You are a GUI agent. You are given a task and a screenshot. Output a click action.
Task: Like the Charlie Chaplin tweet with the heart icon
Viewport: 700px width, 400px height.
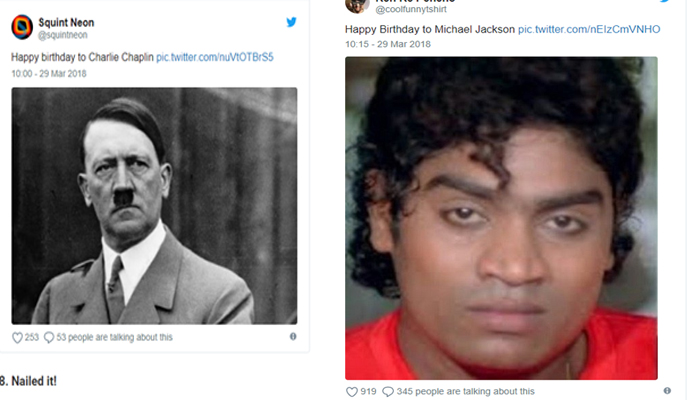[17, 338]
